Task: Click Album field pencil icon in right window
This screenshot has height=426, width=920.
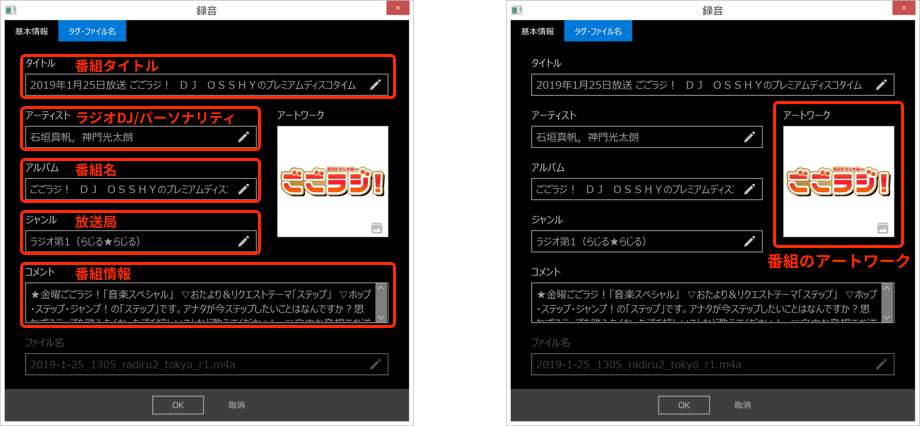Action: coord(749,189)
